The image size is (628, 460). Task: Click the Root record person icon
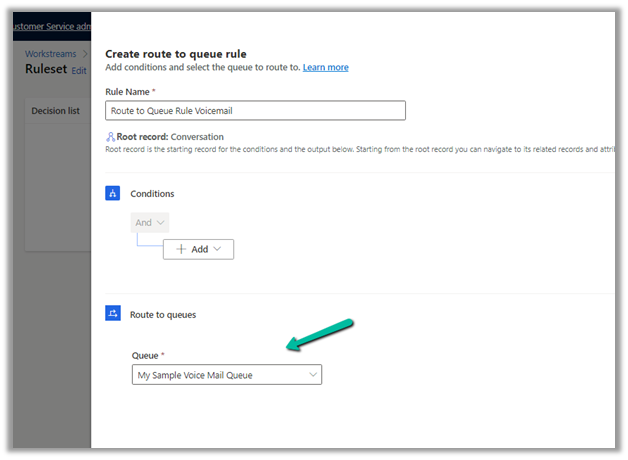coord(110,137)
